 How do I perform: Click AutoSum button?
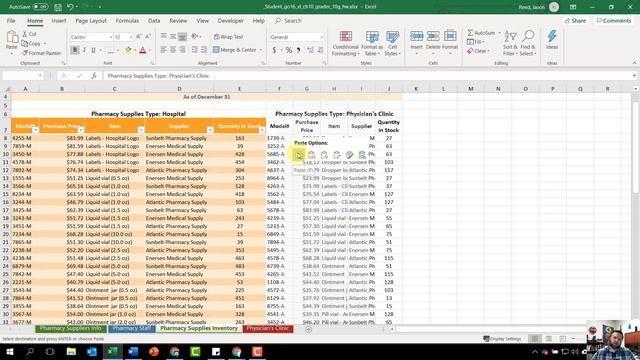[x=481, y=33]
